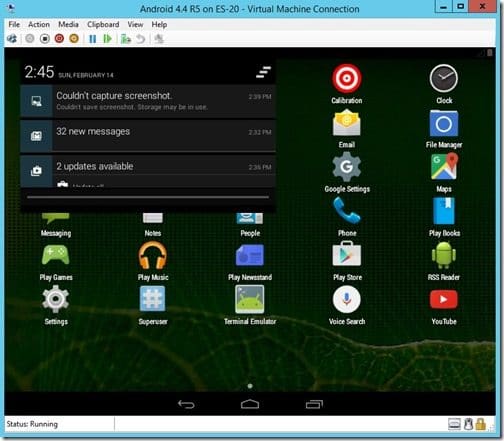
Task: Clear all notifications with dismiss icon
Action: pyautogui.click(x=264, y=72)
